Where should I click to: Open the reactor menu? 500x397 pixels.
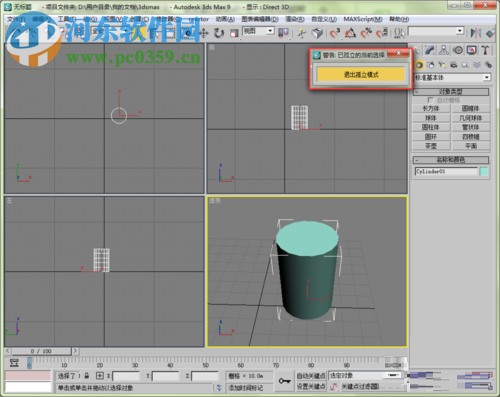[199, 19]
